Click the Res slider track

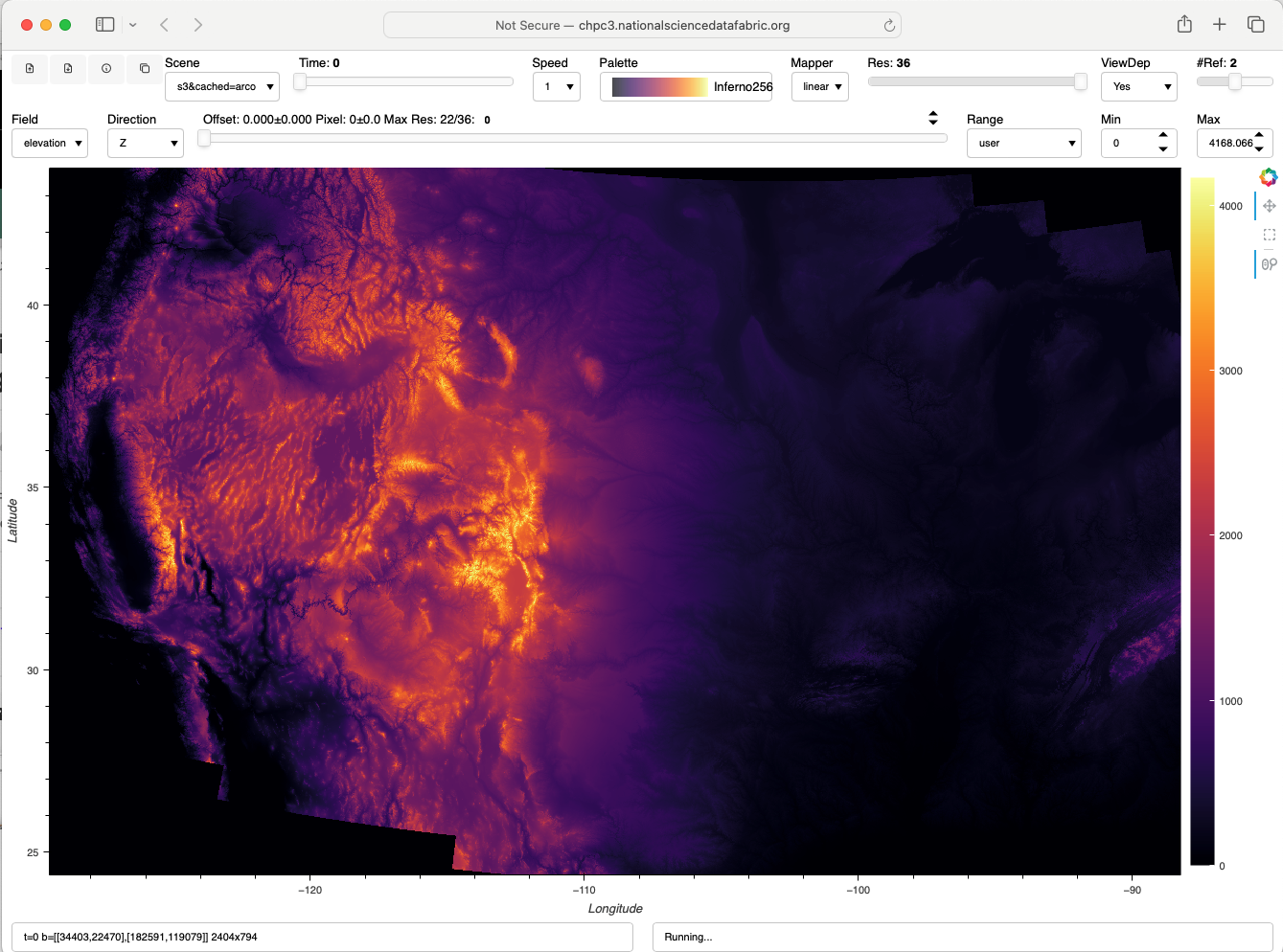point(977,81)
